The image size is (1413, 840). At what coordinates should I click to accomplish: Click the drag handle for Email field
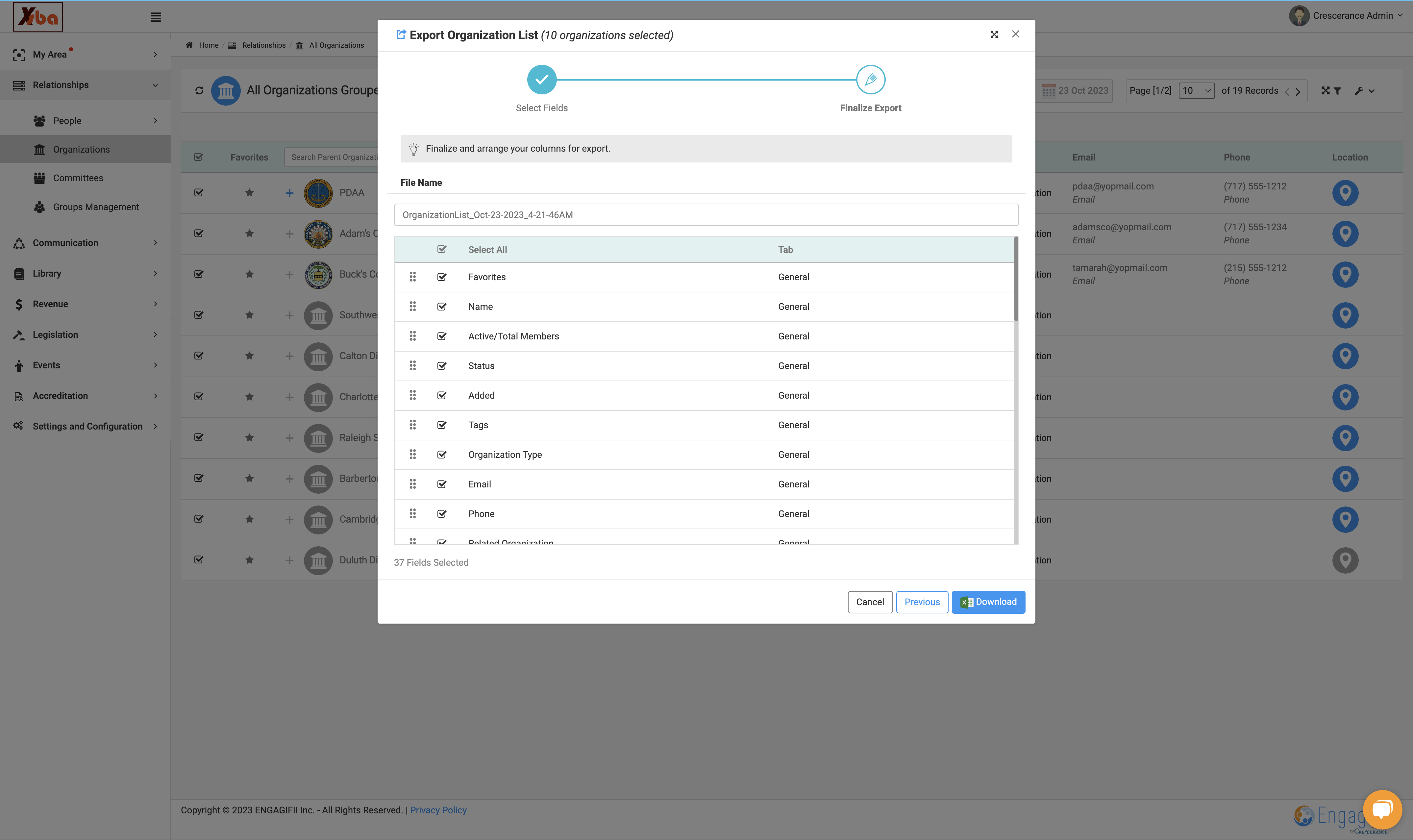pyautogui.click(x=412, y=484)
